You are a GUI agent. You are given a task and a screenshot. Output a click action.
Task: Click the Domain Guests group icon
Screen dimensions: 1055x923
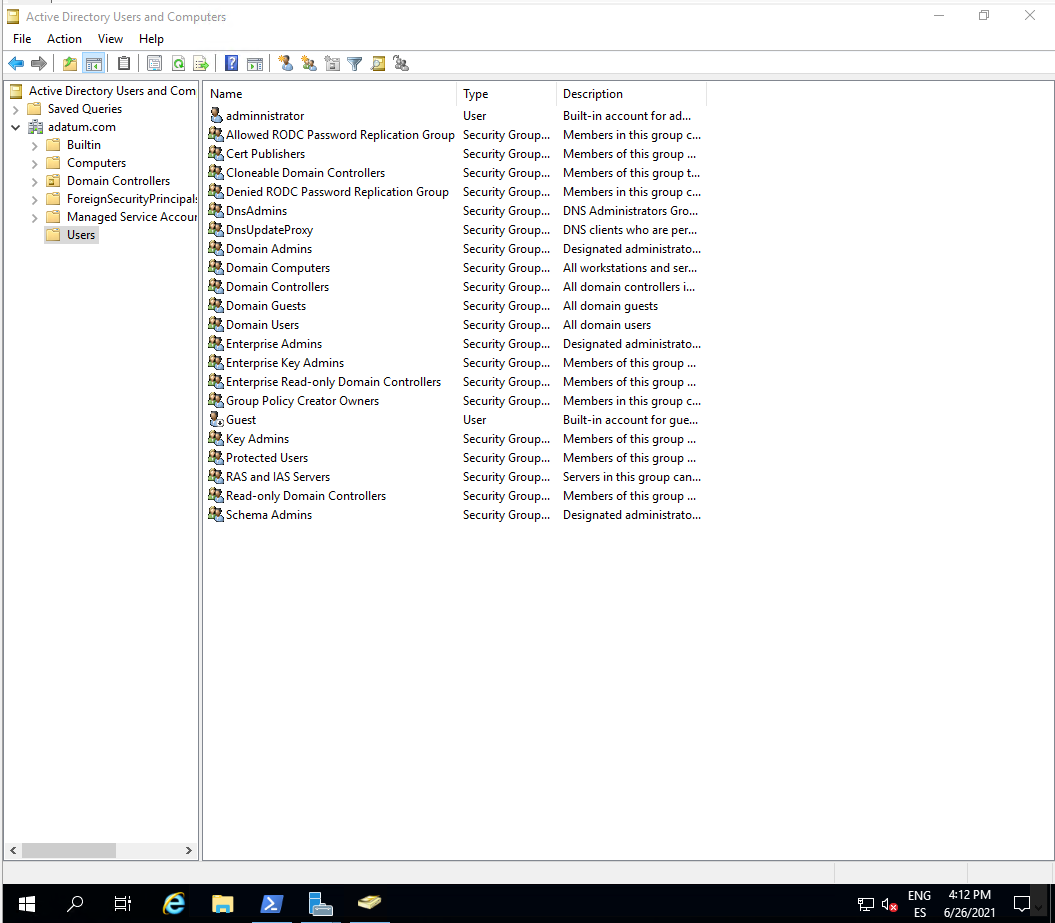click(215, 305)
